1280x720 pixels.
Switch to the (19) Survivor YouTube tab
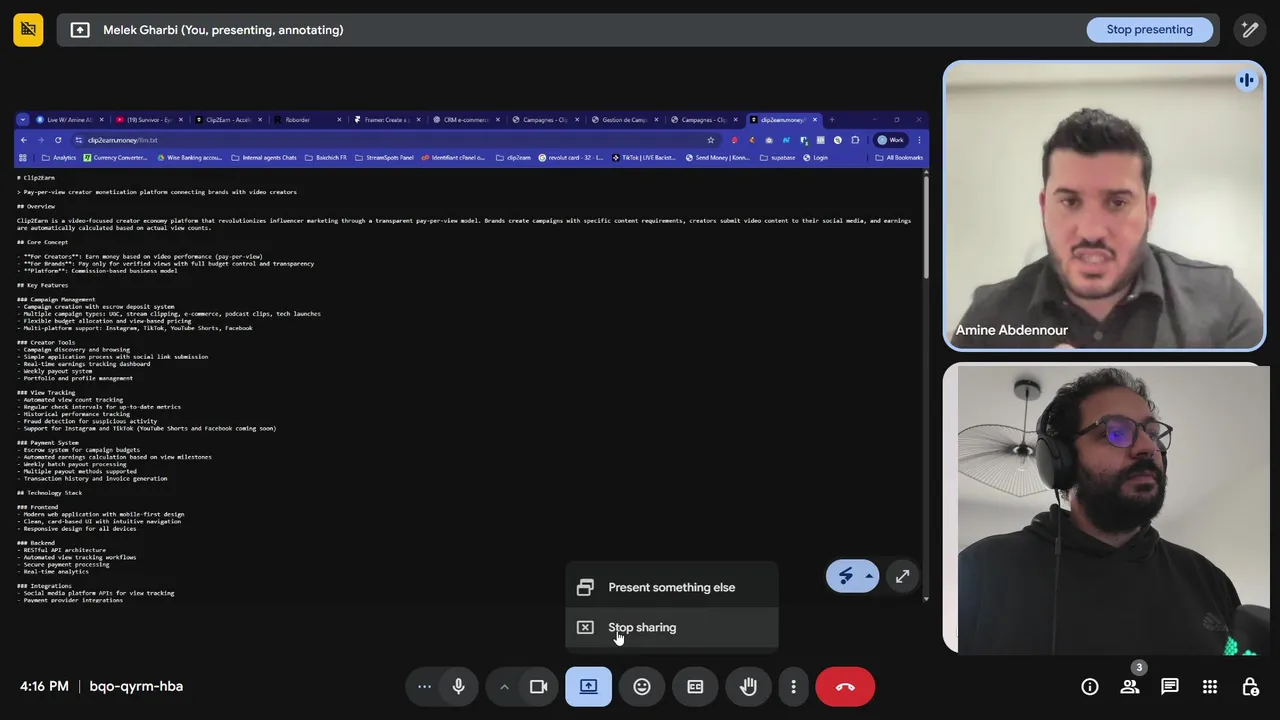pos(148,120)
